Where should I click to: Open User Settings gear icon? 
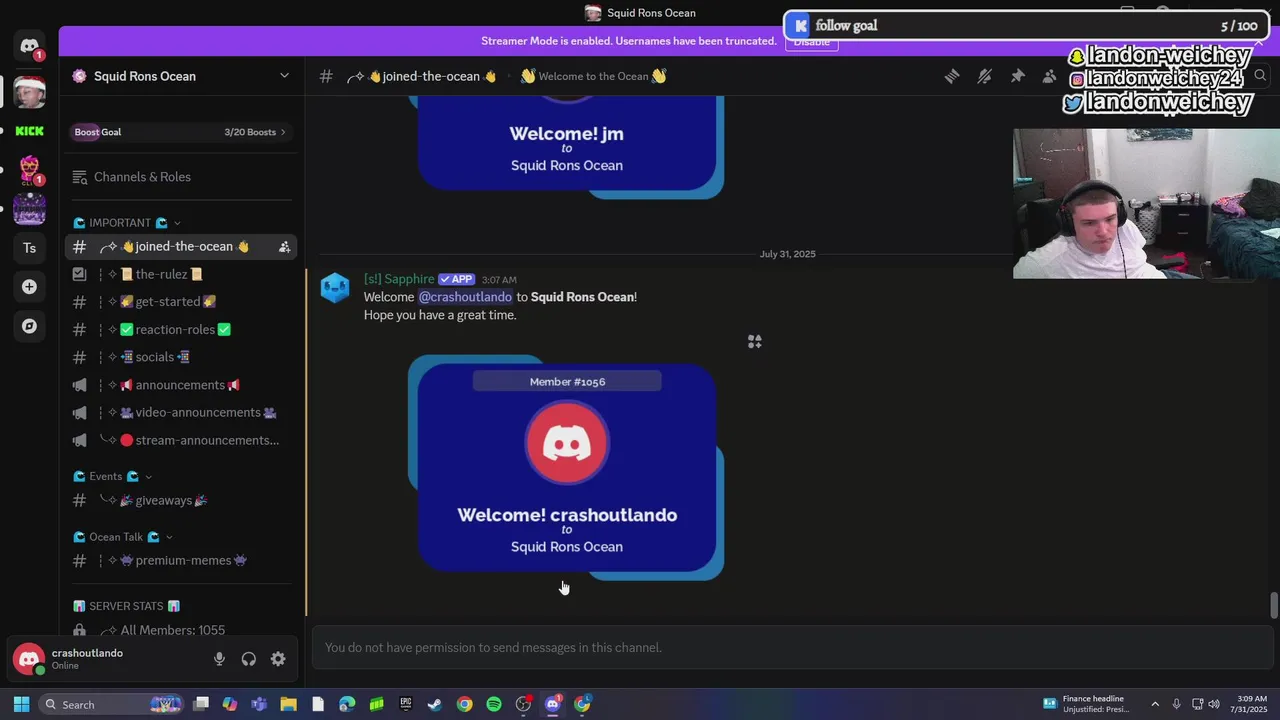coord(278,659)
